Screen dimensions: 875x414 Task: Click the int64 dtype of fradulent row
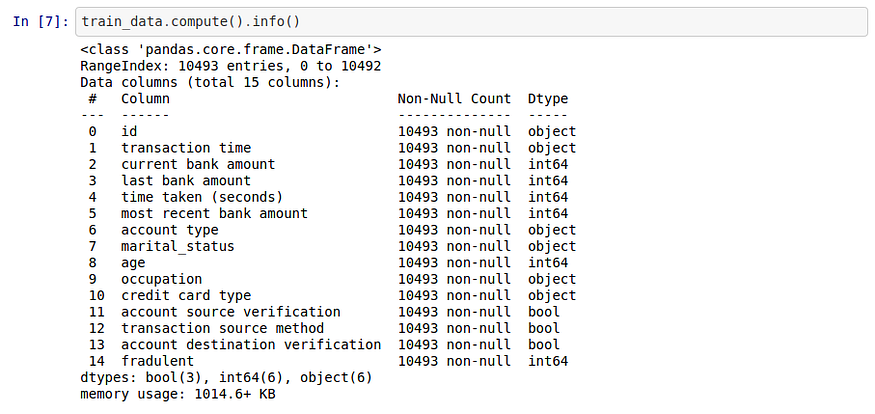[x=548, y=361]
